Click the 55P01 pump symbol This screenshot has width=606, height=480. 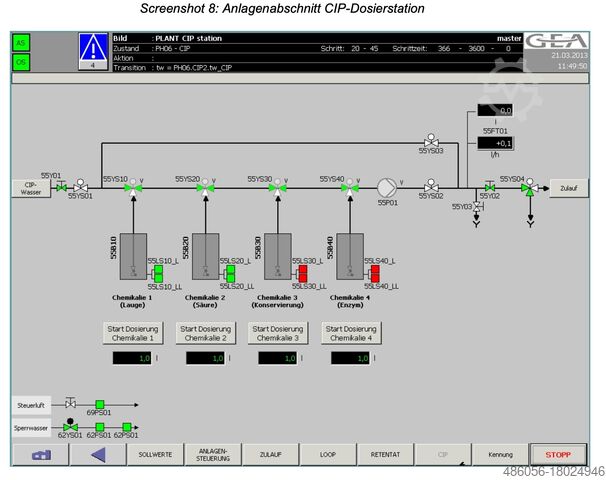pos(387,186)
